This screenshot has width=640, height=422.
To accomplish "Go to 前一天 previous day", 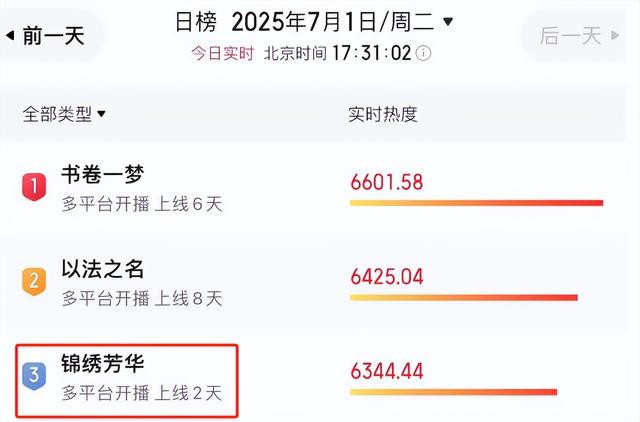I will coord(46,36).
